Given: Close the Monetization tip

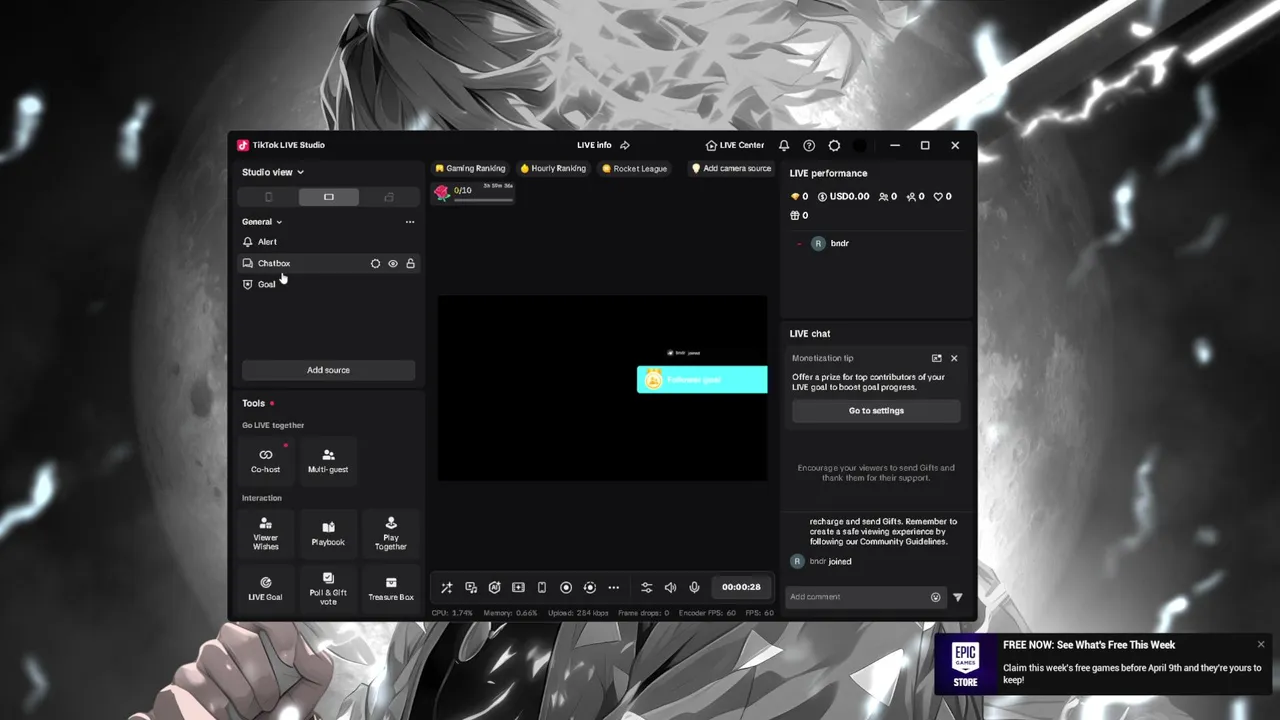Looking at the screenshot, I should [x=954, y=358].
